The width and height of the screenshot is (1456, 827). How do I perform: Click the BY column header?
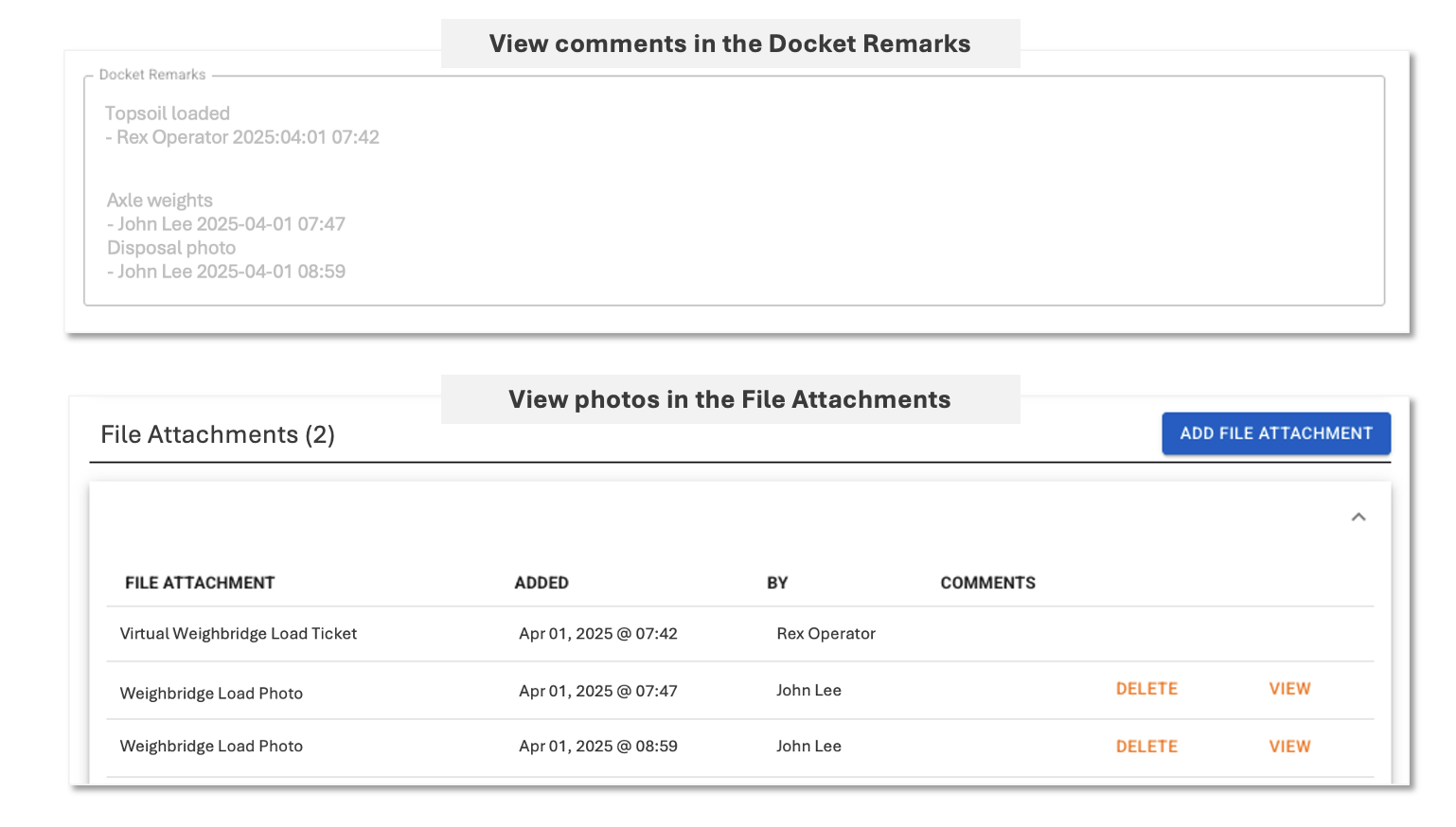[777, 583]
